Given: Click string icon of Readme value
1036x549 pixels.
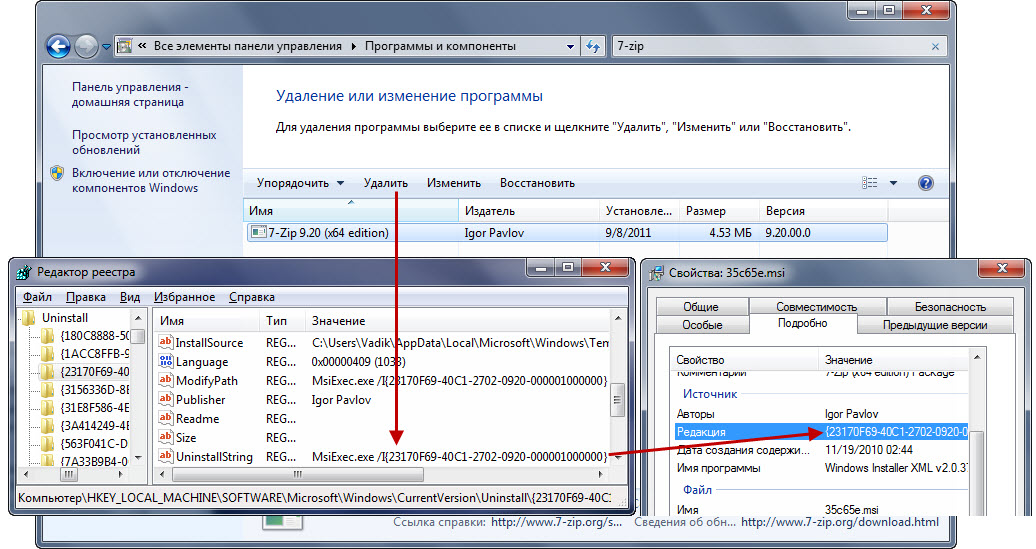Looking at the screenshot, I should [166, 418].
